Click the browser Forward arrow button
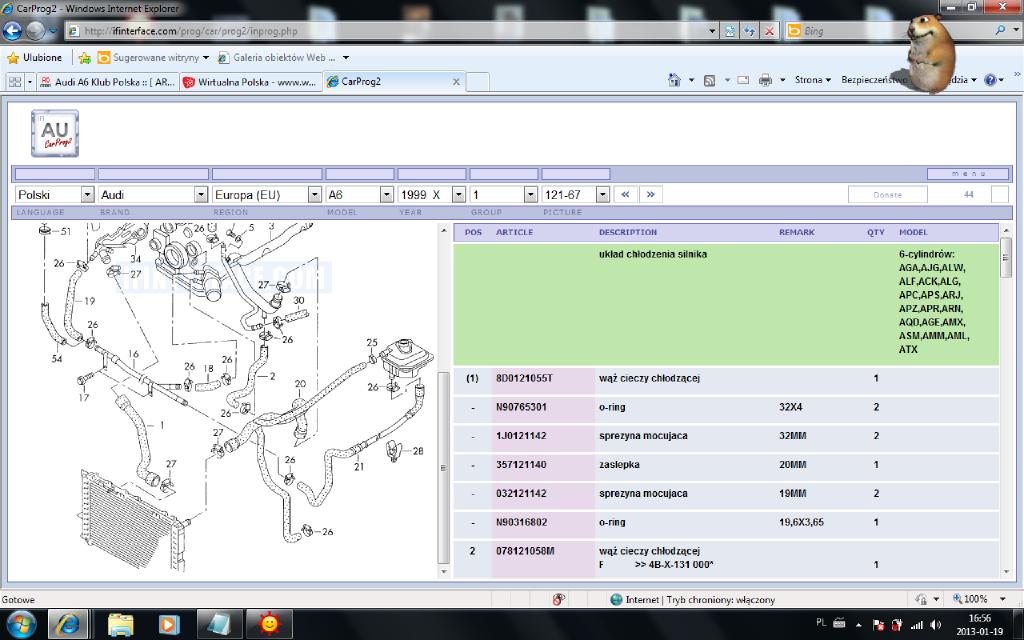 [35, 30]
